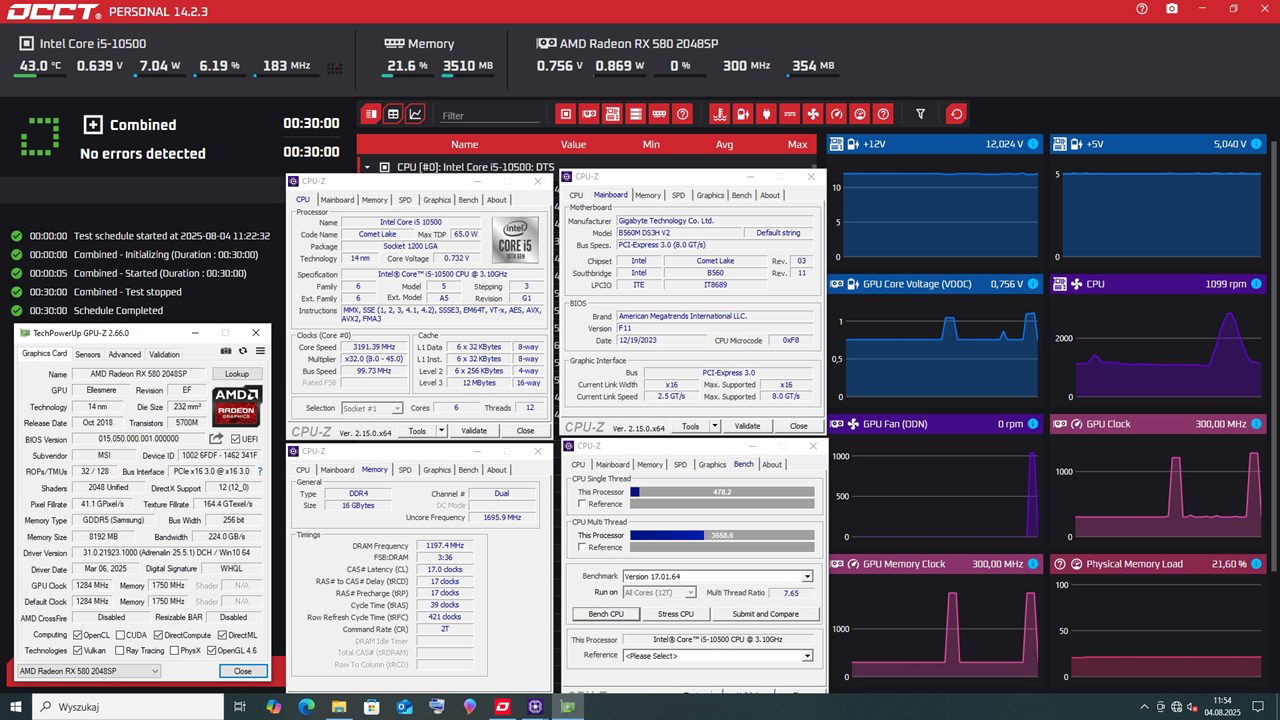This screenshot has height=720, width=1280.
Task: Toggle power plug sensors filter icon
Action: 766,114
